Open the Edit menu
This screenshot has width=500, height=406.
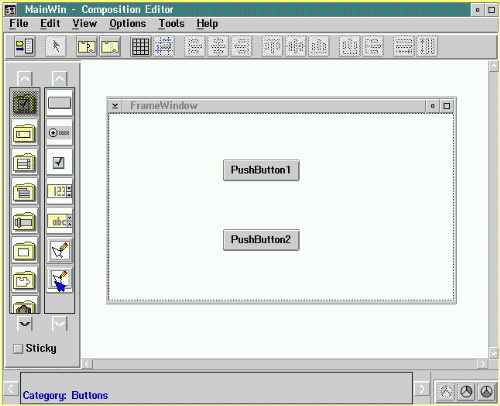[x=50, y=23]
